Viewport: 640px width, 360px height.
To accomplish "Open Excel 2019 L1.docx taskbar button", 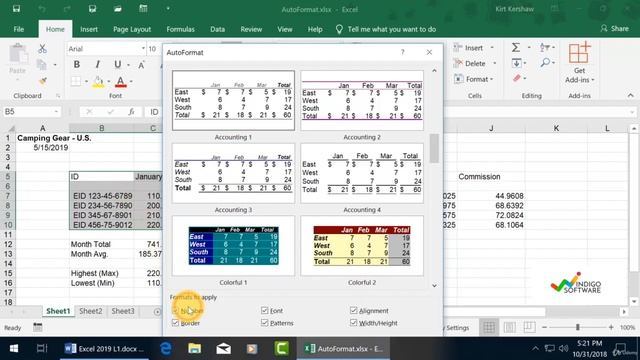I will [104, 349].
